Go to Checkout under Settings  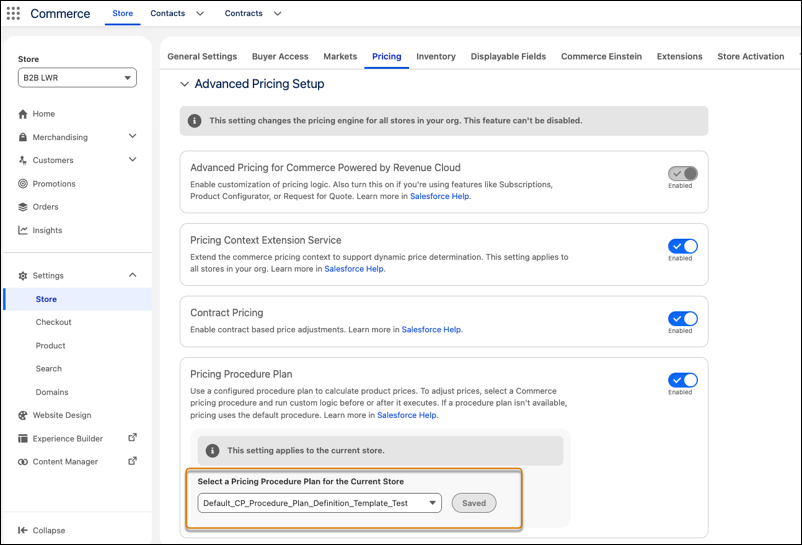coord(53,322)
